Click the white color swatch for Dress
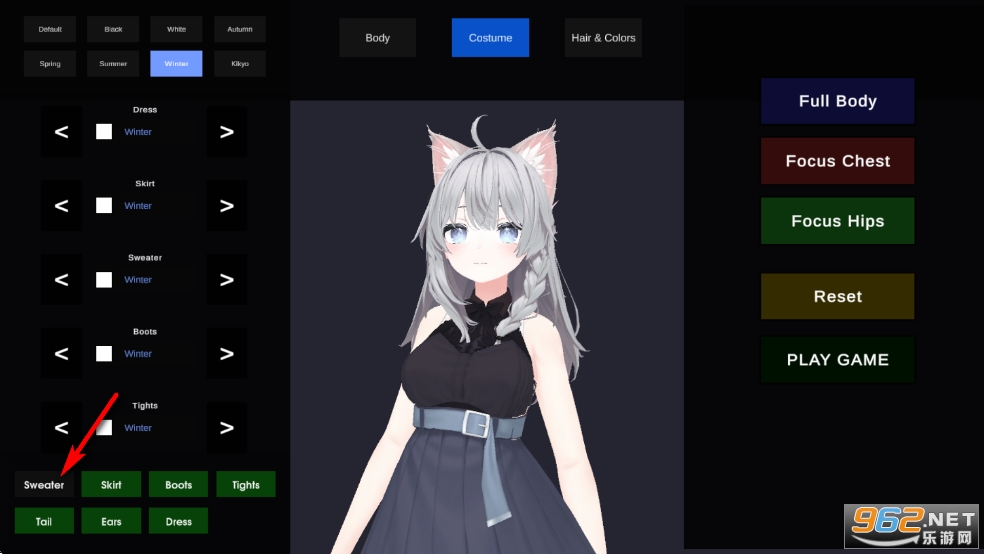Image resolution: width=984 pixels, height=554 pixels. pos(104,132)
